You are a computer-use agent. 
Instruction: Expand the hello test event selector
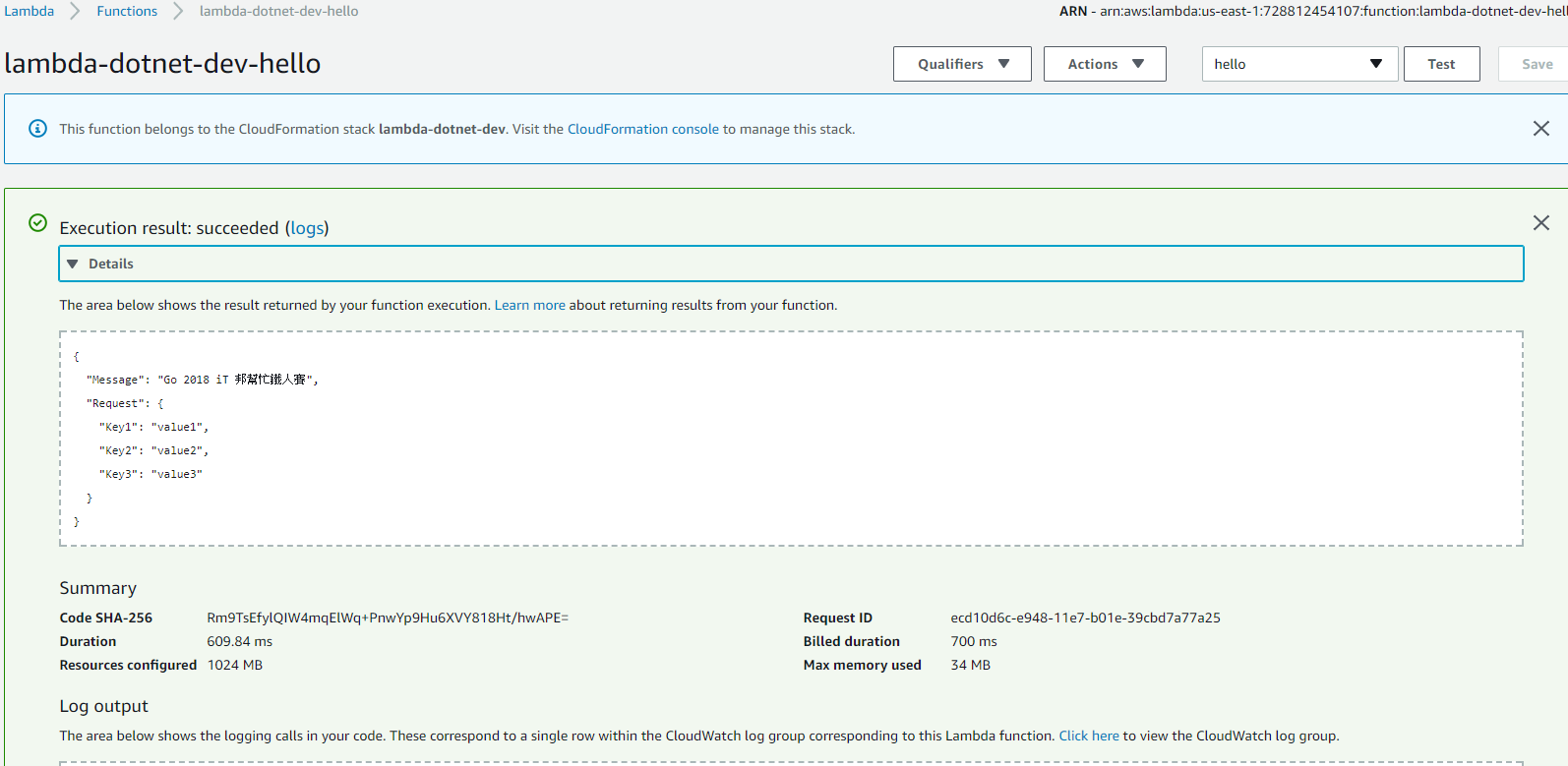(x=1298, y=64)
